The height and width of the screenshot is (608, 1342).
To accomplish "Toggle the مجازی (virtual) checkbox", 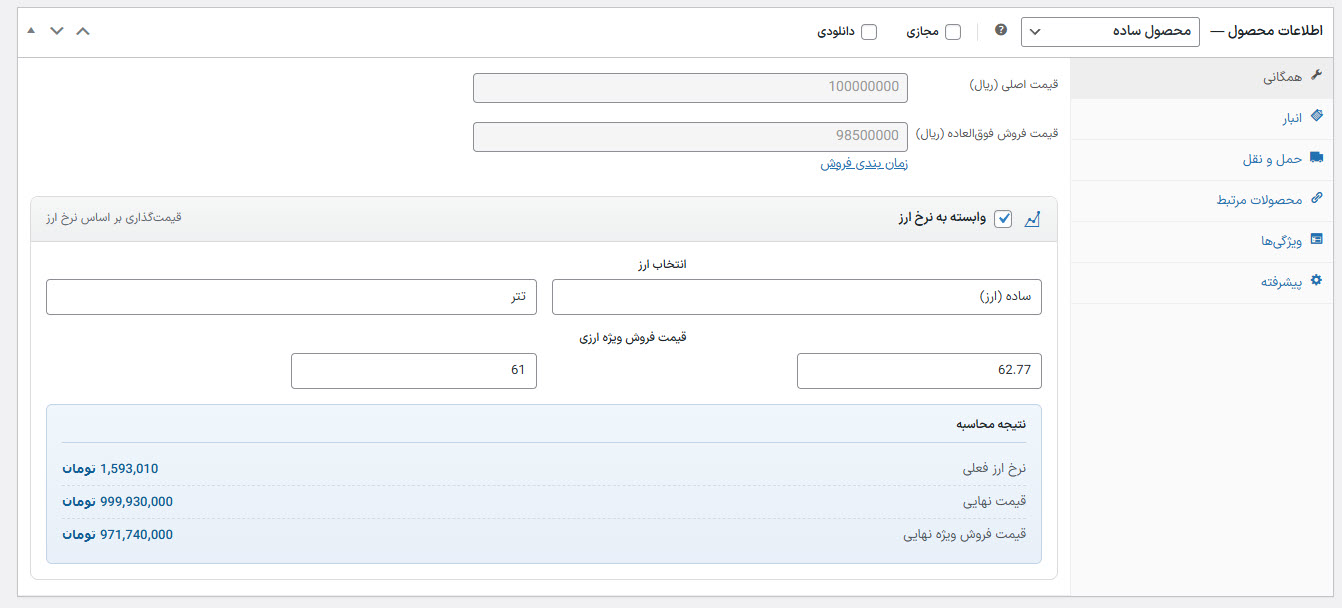I will click(953, 32).
